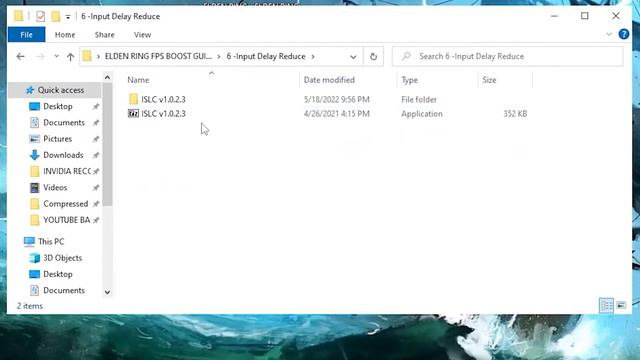This screenshot has height=360, width=640.
Task: Focus the Search 6 -Input Delay Reduce box
Action: (508, 56)
